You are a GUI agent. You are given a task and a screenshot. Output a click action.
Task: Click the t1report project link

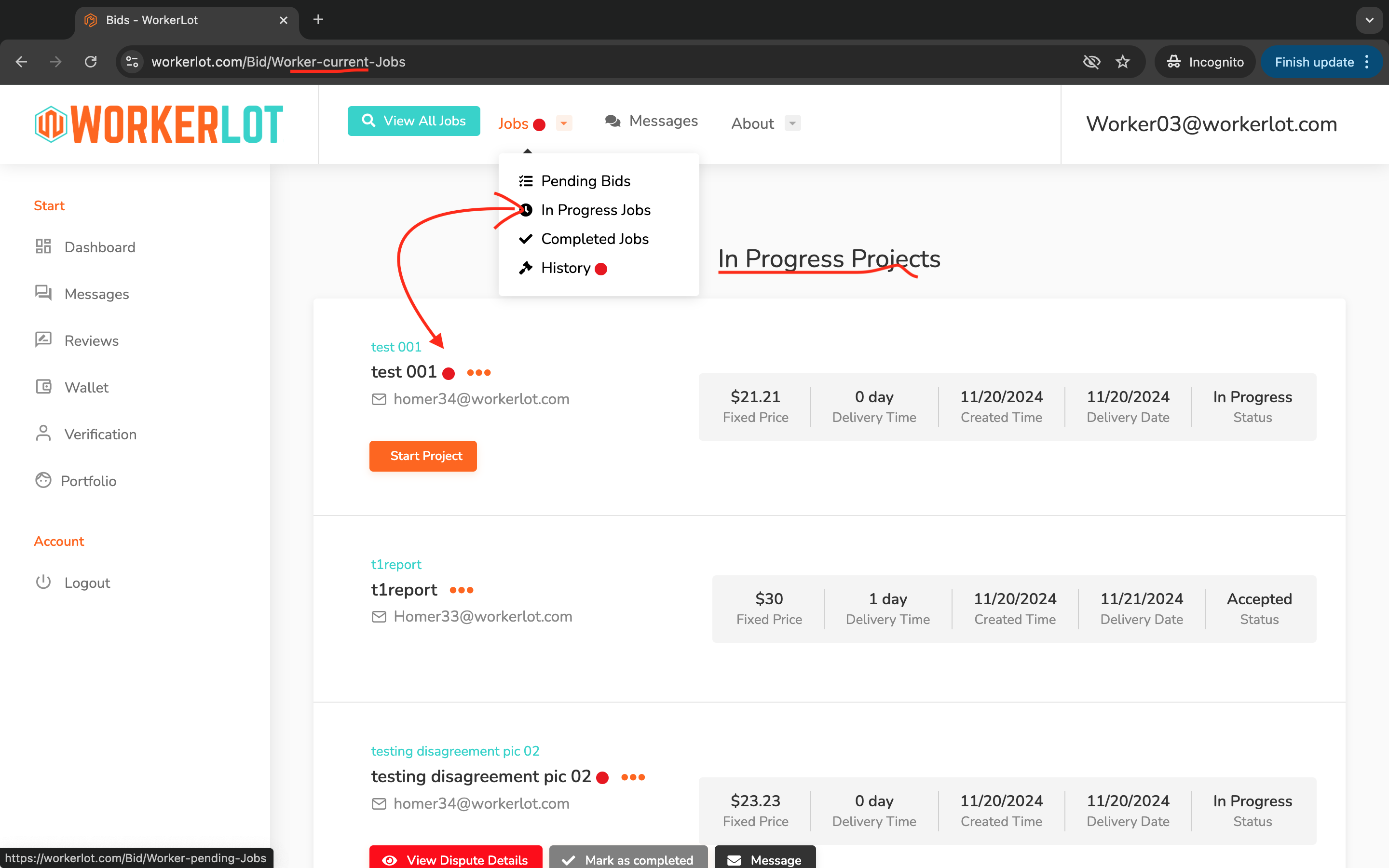tap(396, 564)
